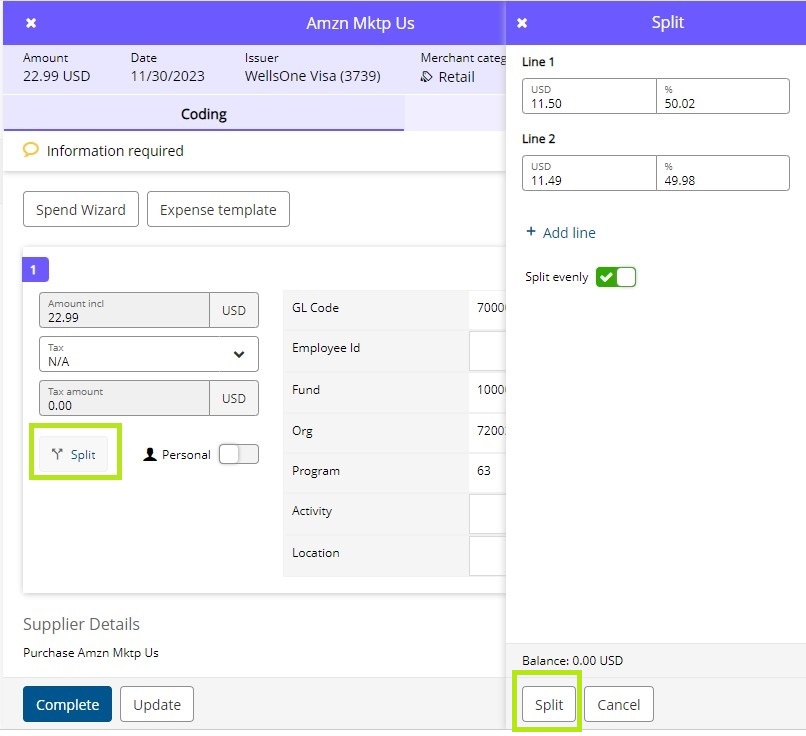The height and width of the screenshot is (736, 806).
Task: Click the Retail merchant category icon
Action: 427,77
